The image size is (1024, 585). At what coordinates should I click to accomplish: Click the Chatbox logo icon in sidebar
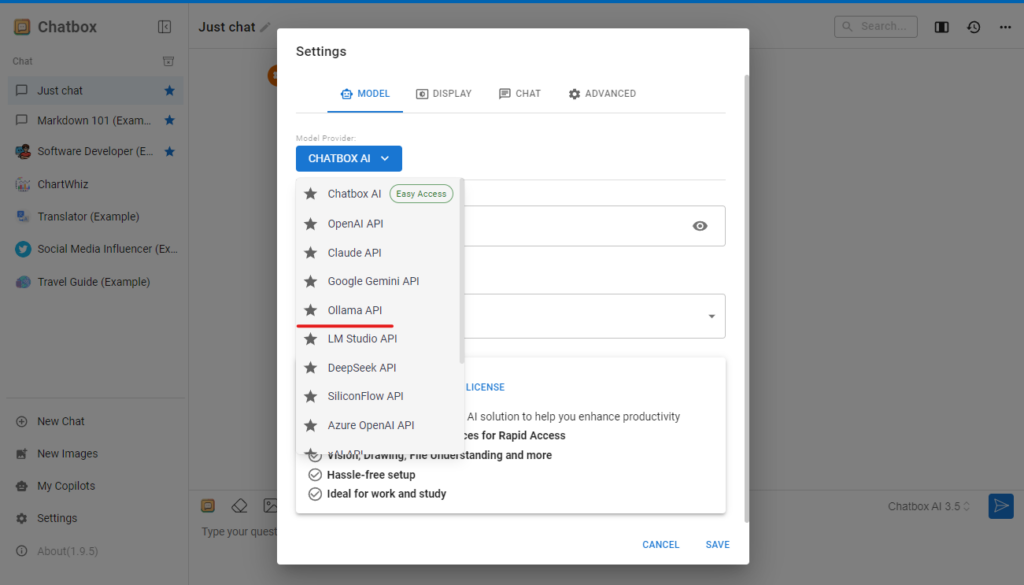coord(22,27)
